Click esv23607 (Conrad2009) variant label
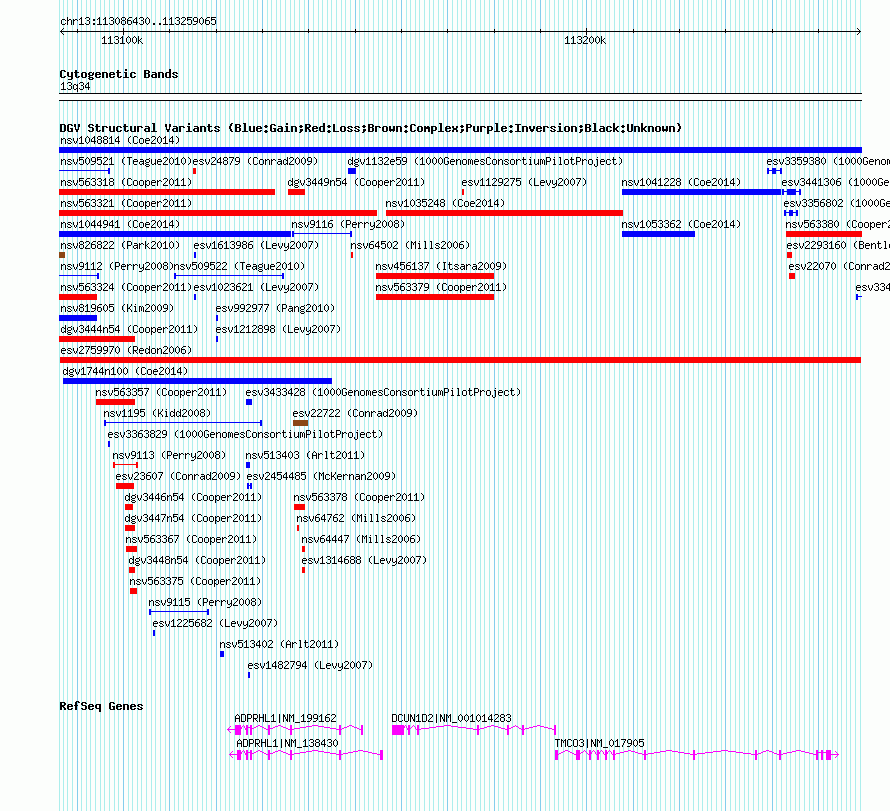The height and width of the screenshot is (811, 890). point(178,476)
